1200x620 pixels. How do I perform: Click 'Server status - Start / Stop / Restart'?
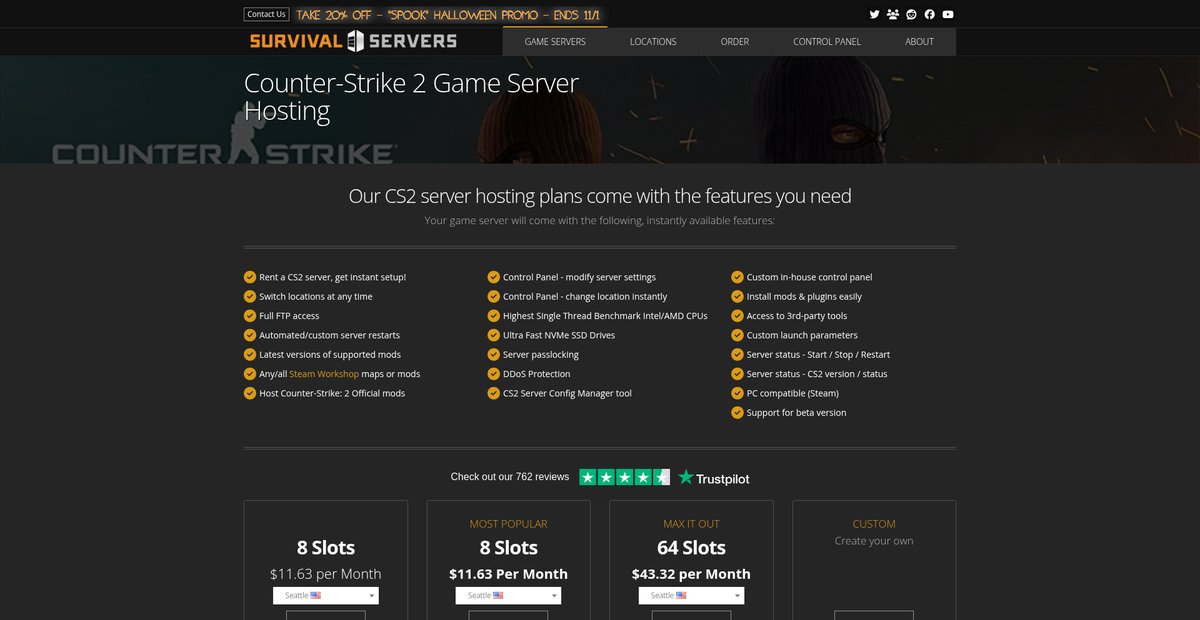click(818, 355)
